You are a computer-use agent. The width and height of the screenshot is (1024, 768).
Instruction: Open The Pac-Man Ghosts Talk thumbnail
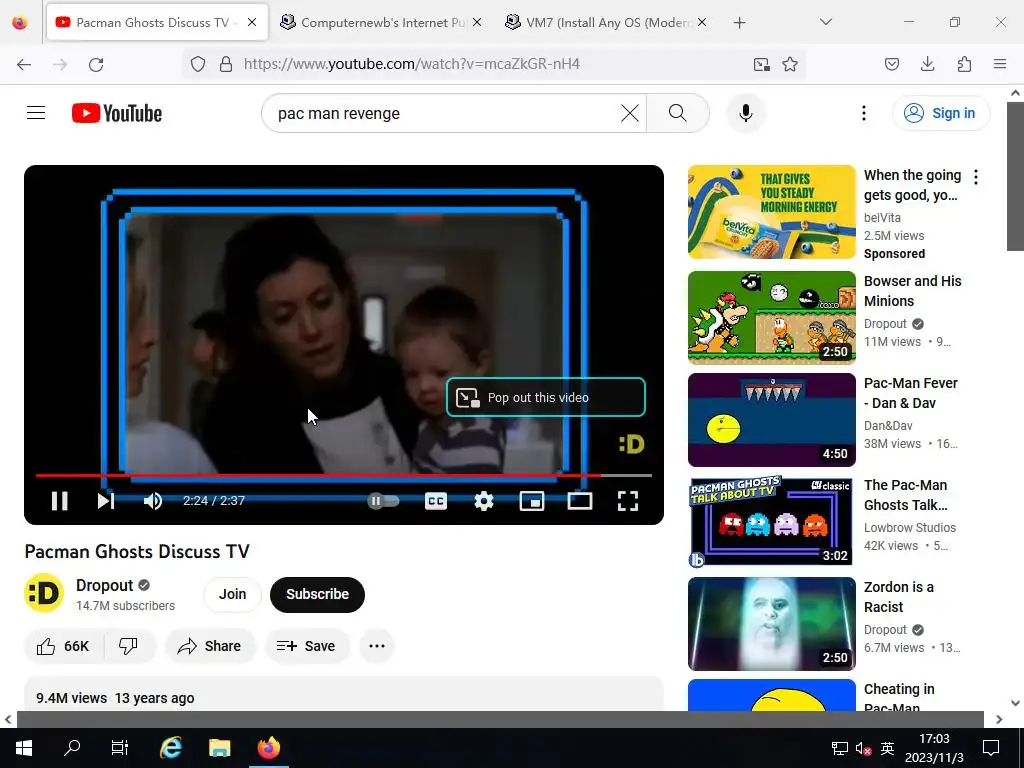771,521
